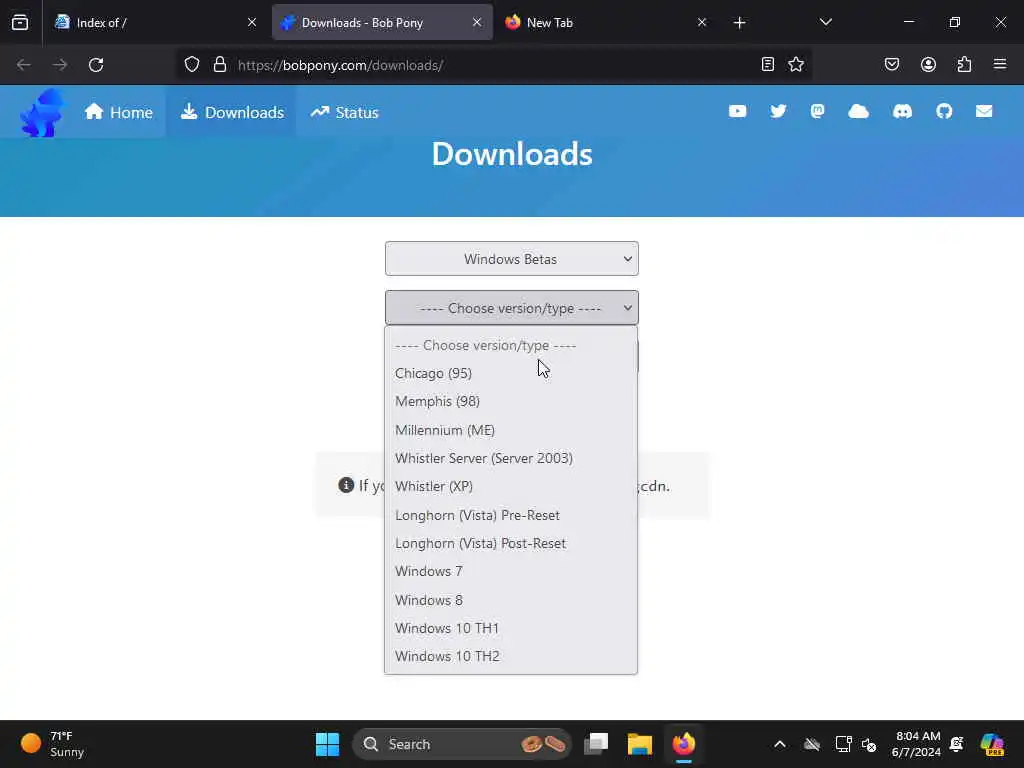Screen dimensions: 1024x768
Task: Open the Firefox View icon beside the tabs
Action: tap(20, 22)
